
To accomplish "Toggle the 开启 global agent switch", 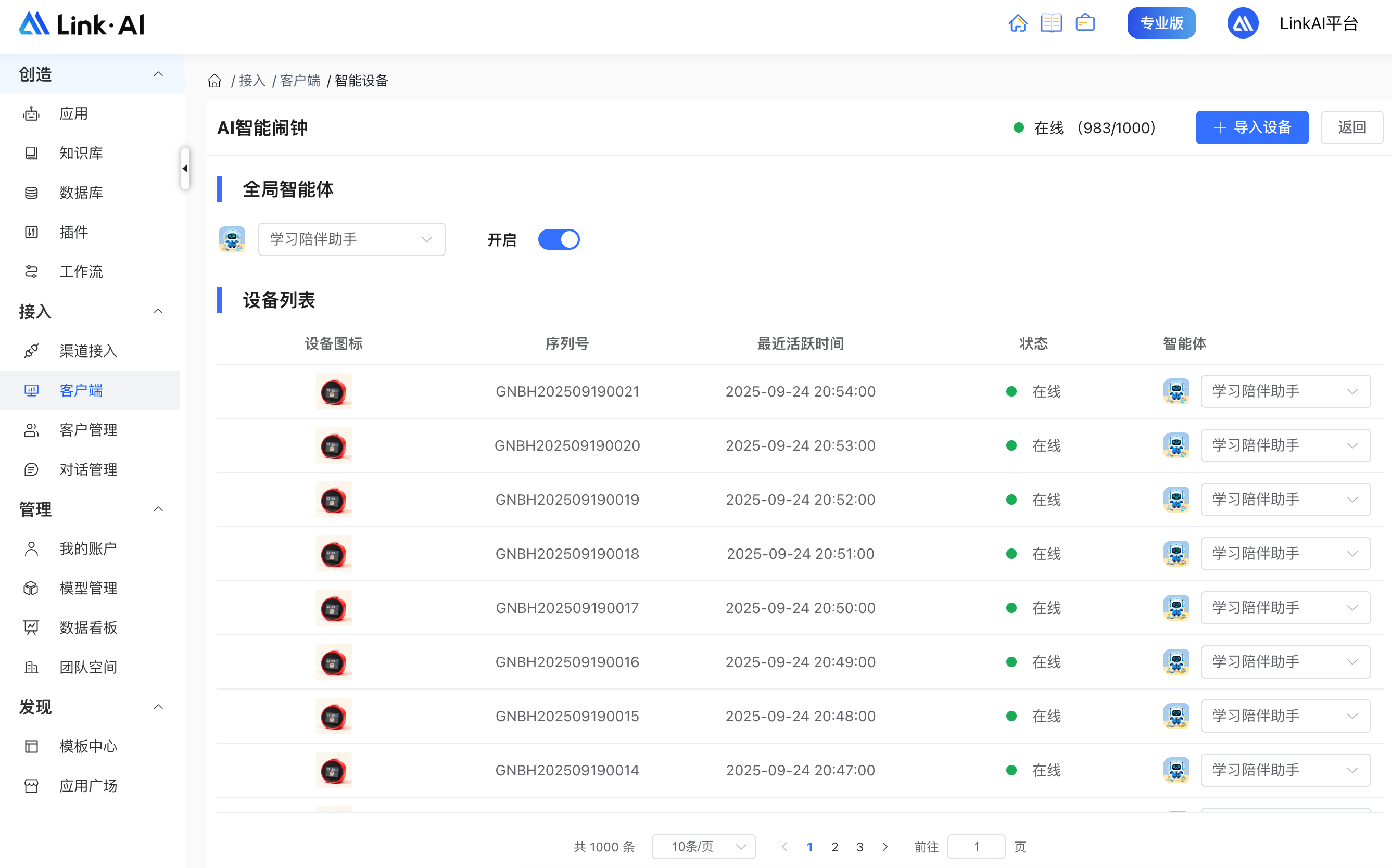I will [x=559, y=239].
